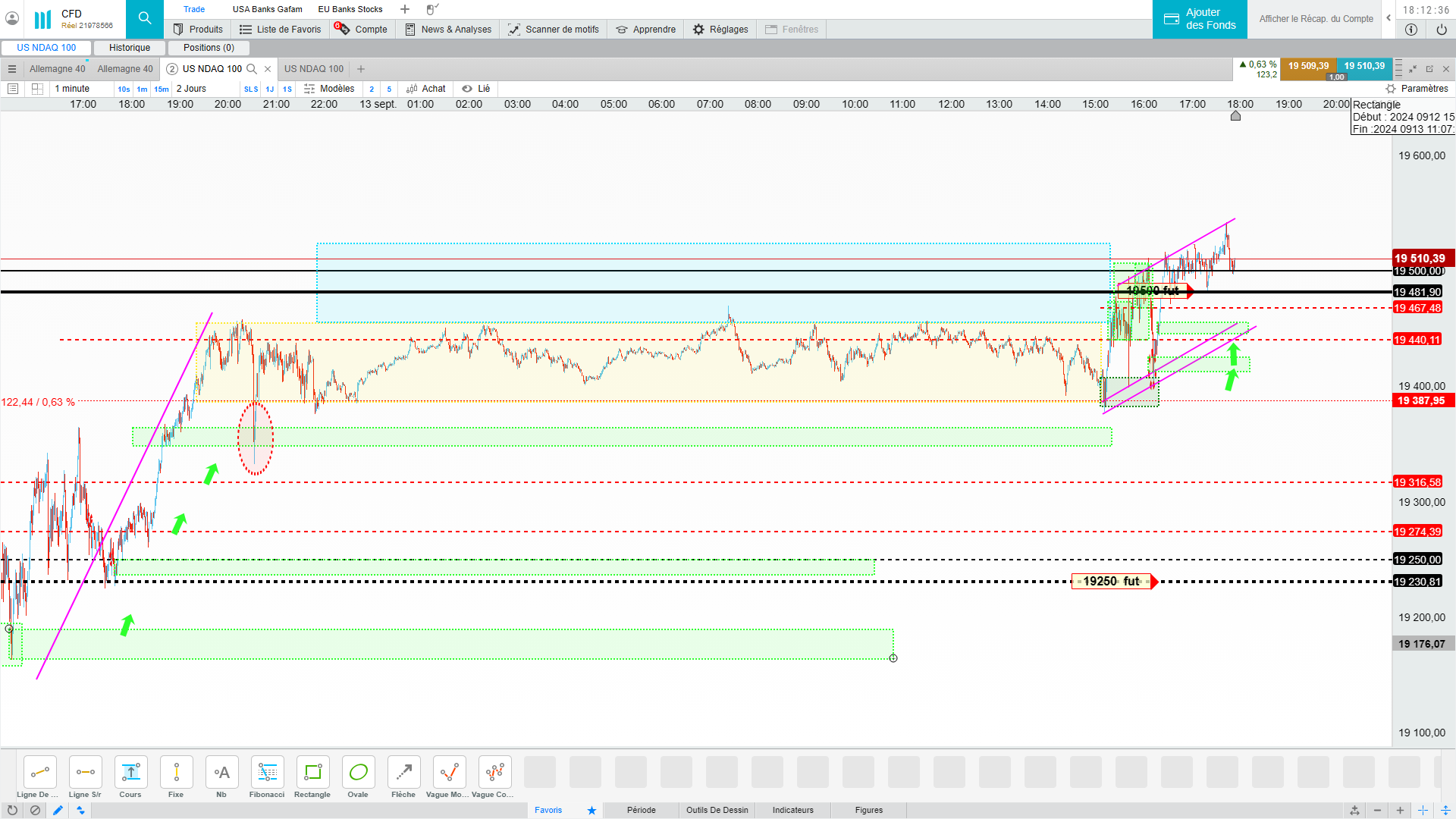This screenshot has width=1456, height=819.
Task: Toggle the Favoris star button
Action: pos(591,810)
